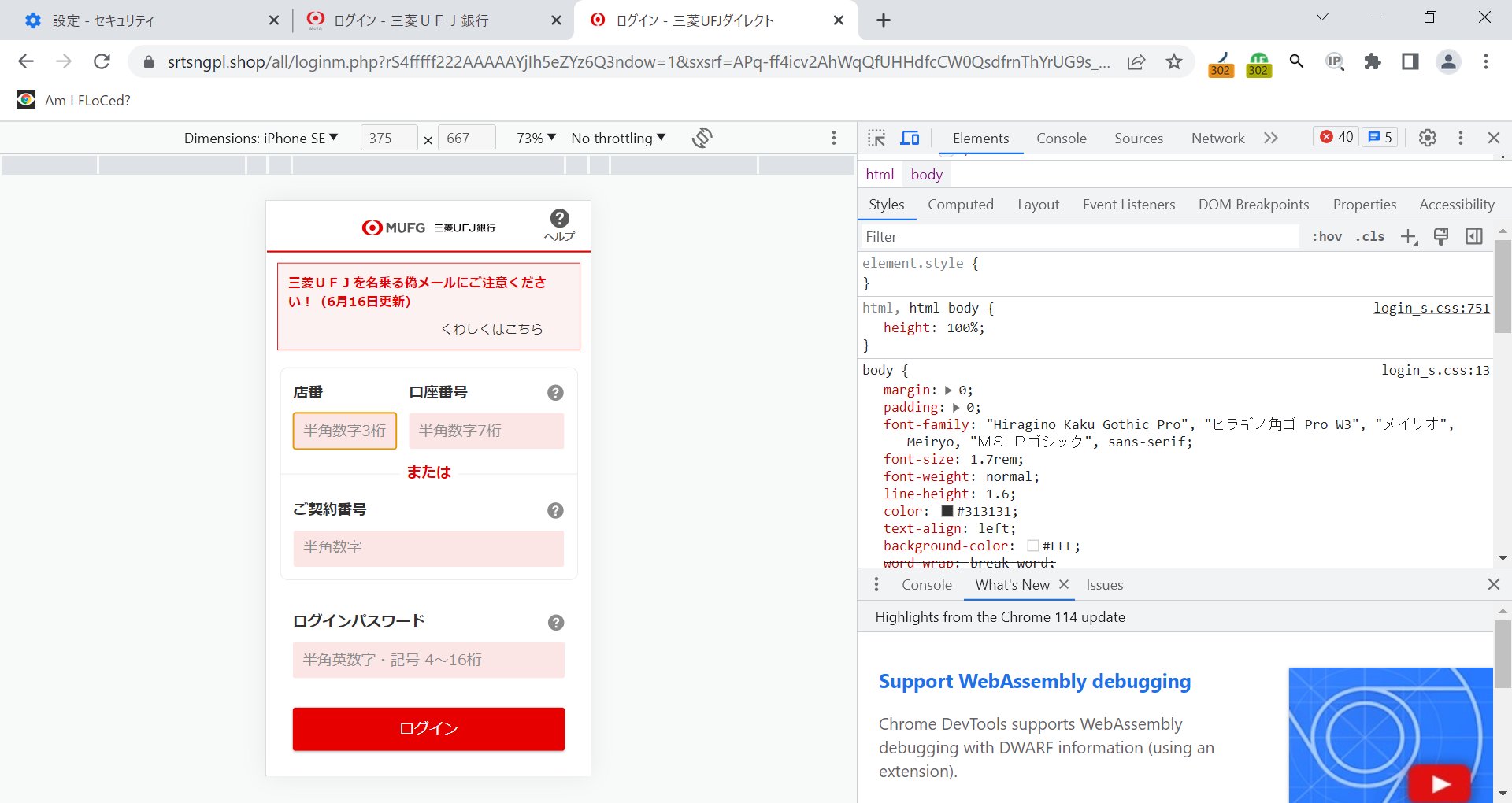
Task: Open the .cls element classes editor
Action: coord(1369,236)
